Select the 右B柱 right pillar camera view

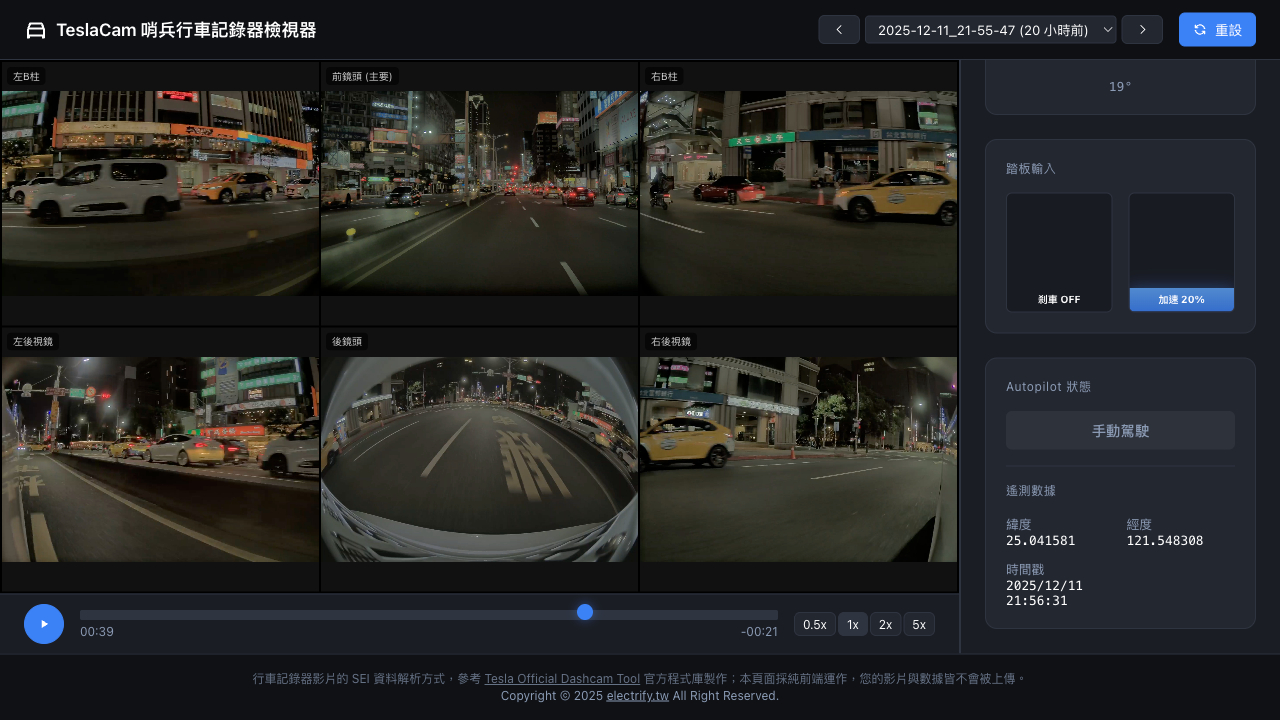pyautogui.click(x=798, y=193)
